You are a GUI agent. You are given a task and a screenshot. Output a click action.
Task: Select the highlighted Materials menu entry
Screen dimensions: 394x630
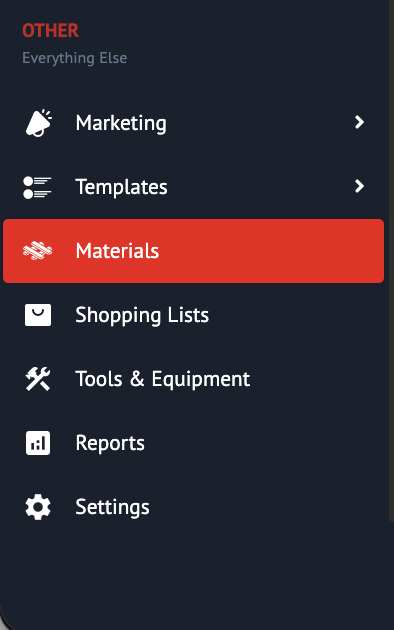click(x=193, y=251)
